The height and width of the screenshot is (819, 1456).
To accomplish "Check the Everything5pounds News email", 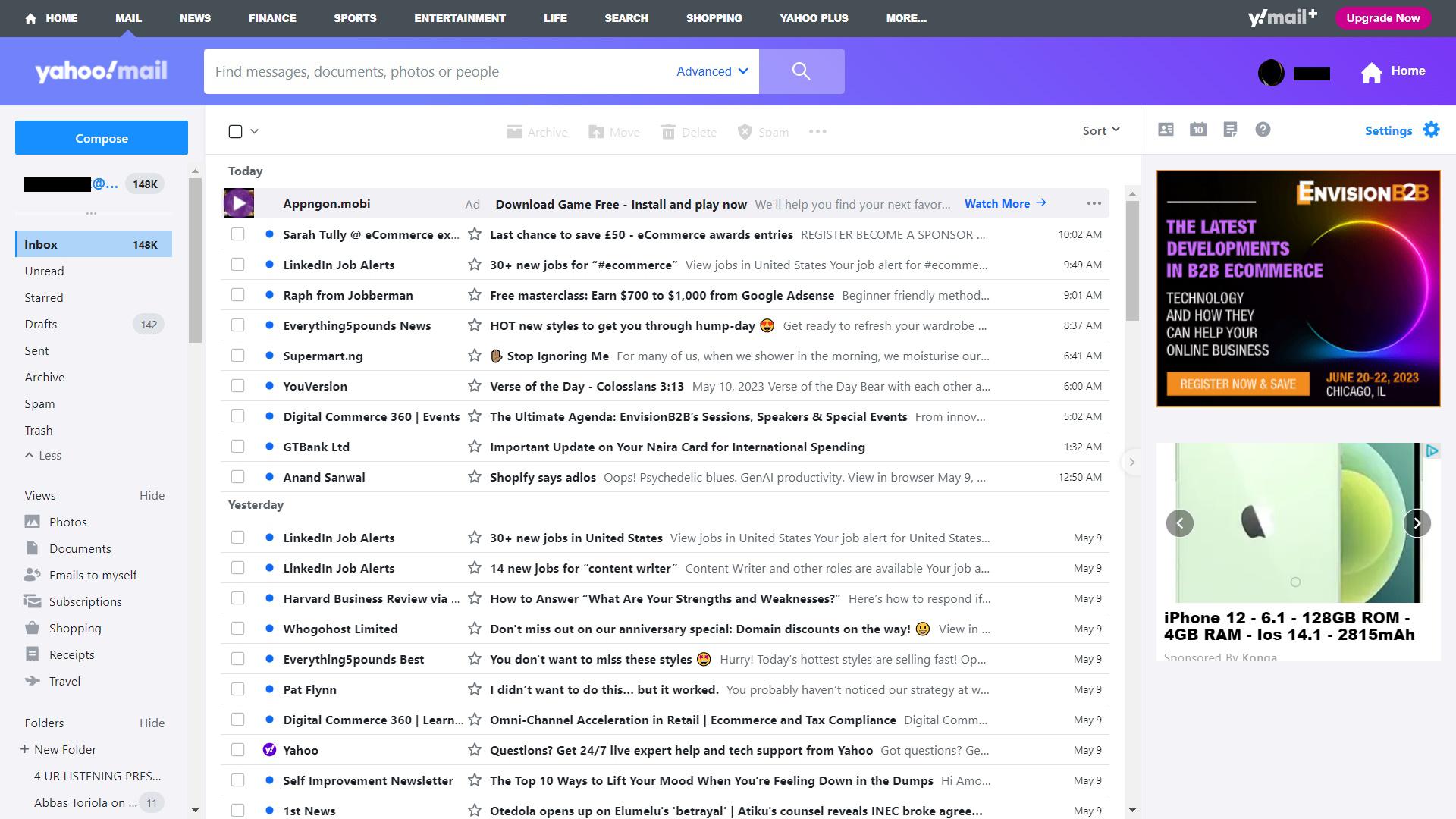I will 238,325.
